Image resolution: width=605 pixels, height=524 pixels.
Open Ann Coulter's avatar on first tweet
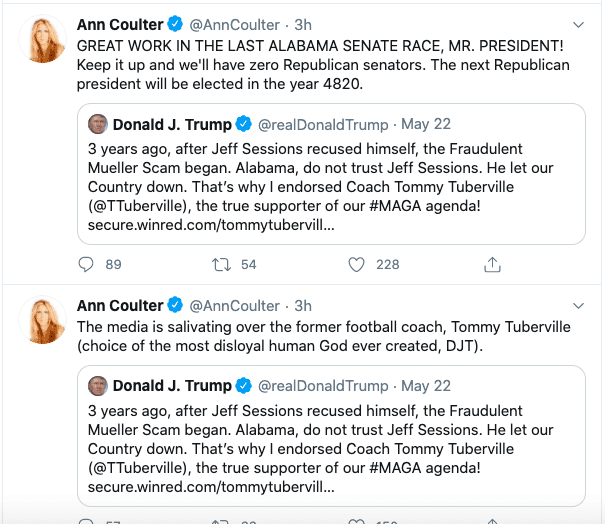pos(43,41)
